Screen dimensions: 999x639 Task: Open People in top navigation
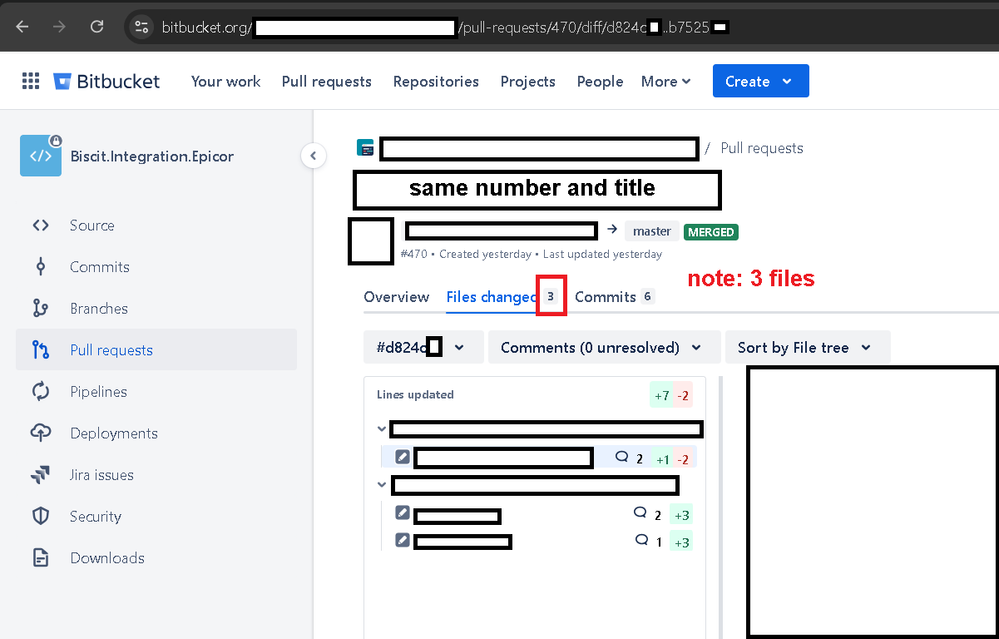(x=600, y=82)
